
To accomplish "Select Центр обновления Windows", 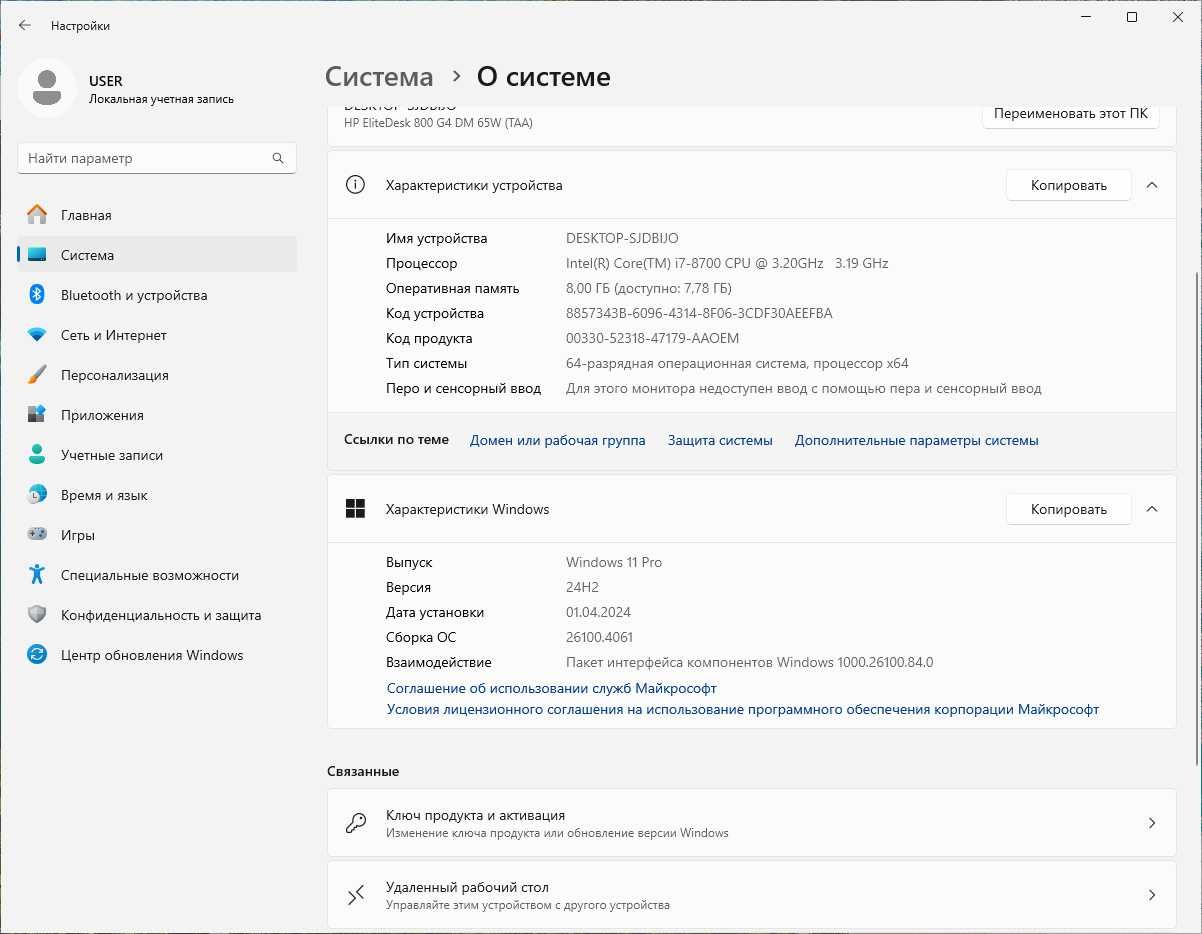I will point(157,655).
